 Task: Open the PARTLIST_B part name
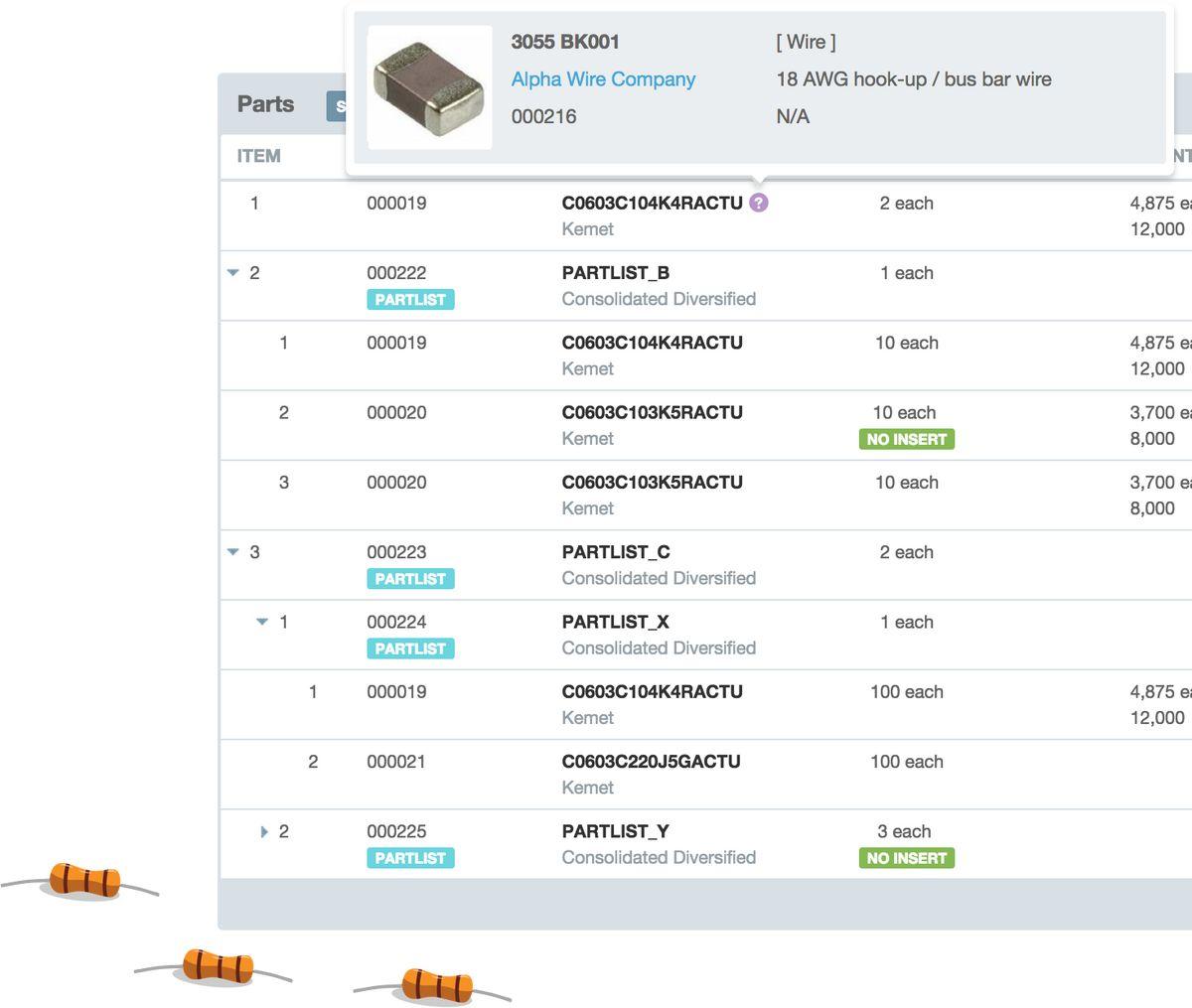tap(615, 273)
